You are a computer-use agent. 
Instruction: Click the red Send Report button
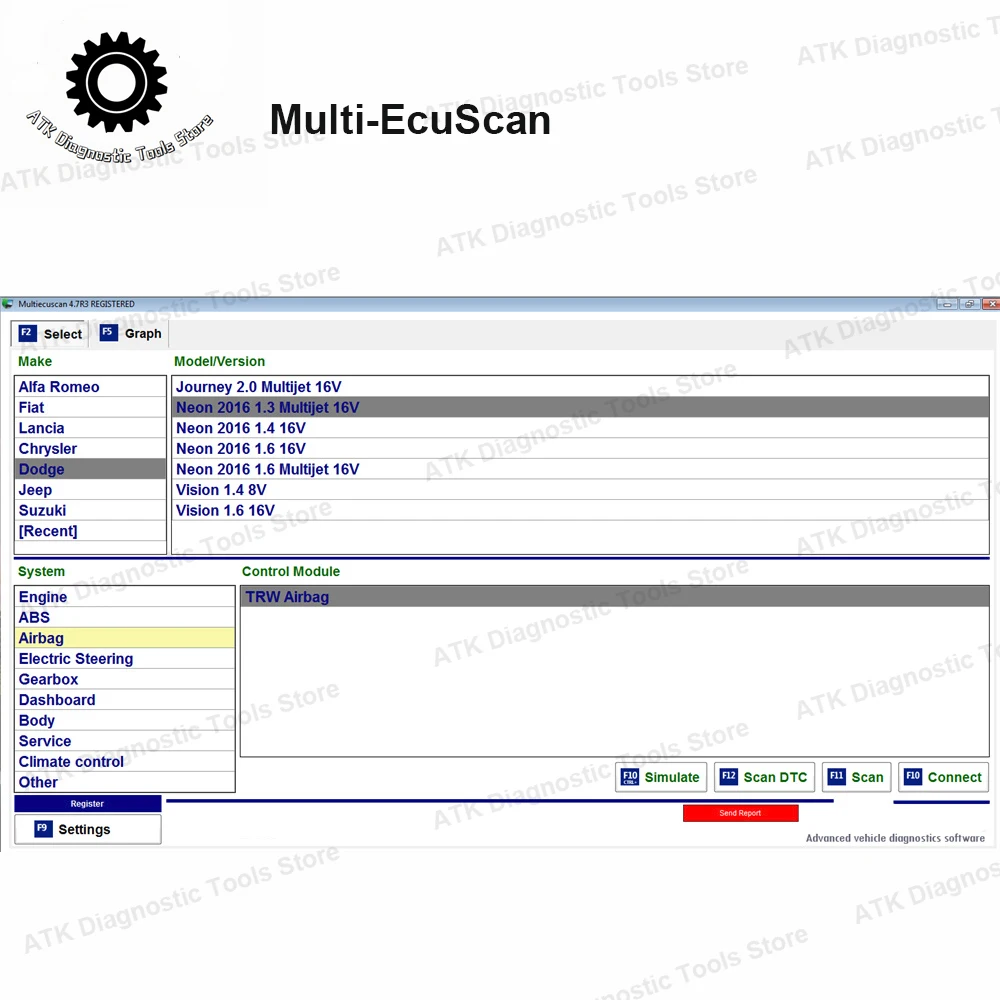point(740,813)
